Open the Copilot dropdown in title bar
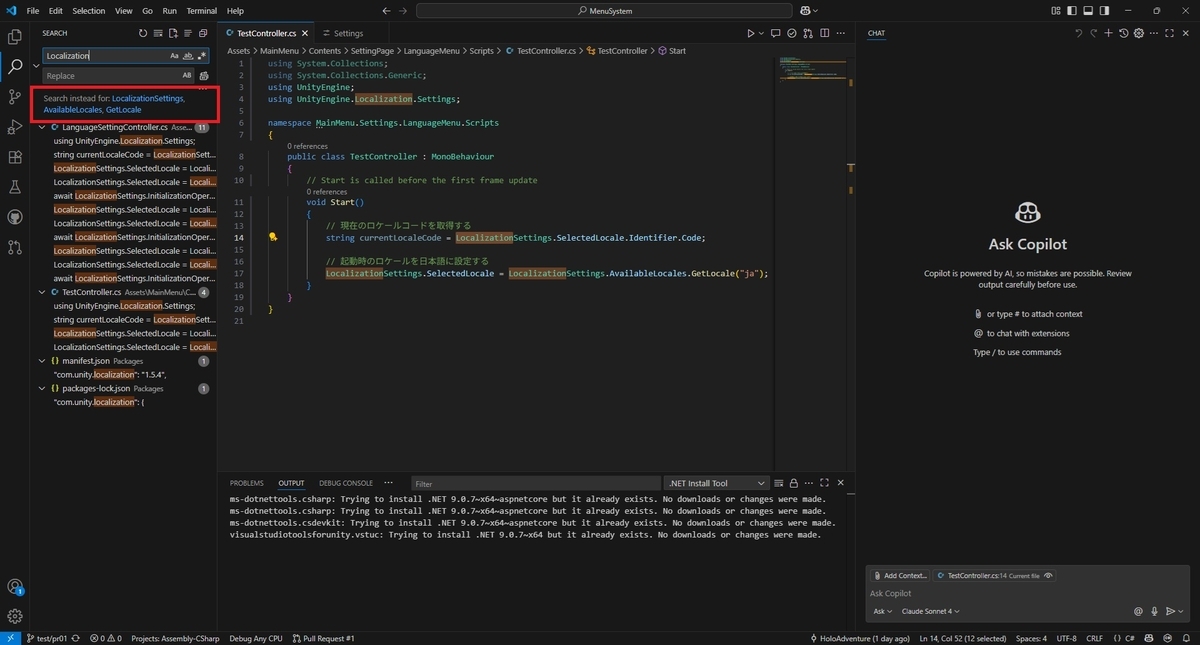 click(809, 10)
